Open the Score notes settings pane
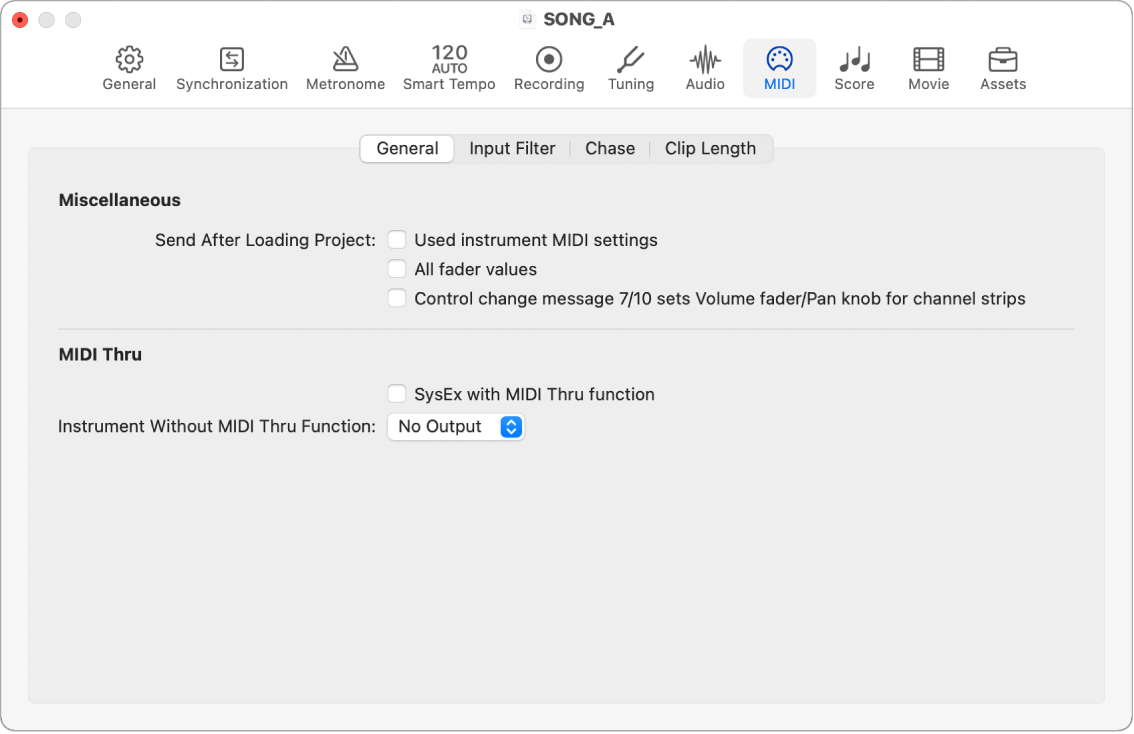Image resolution: width=1134 pixels, height=734 pixels. click(x=854, y=68)
